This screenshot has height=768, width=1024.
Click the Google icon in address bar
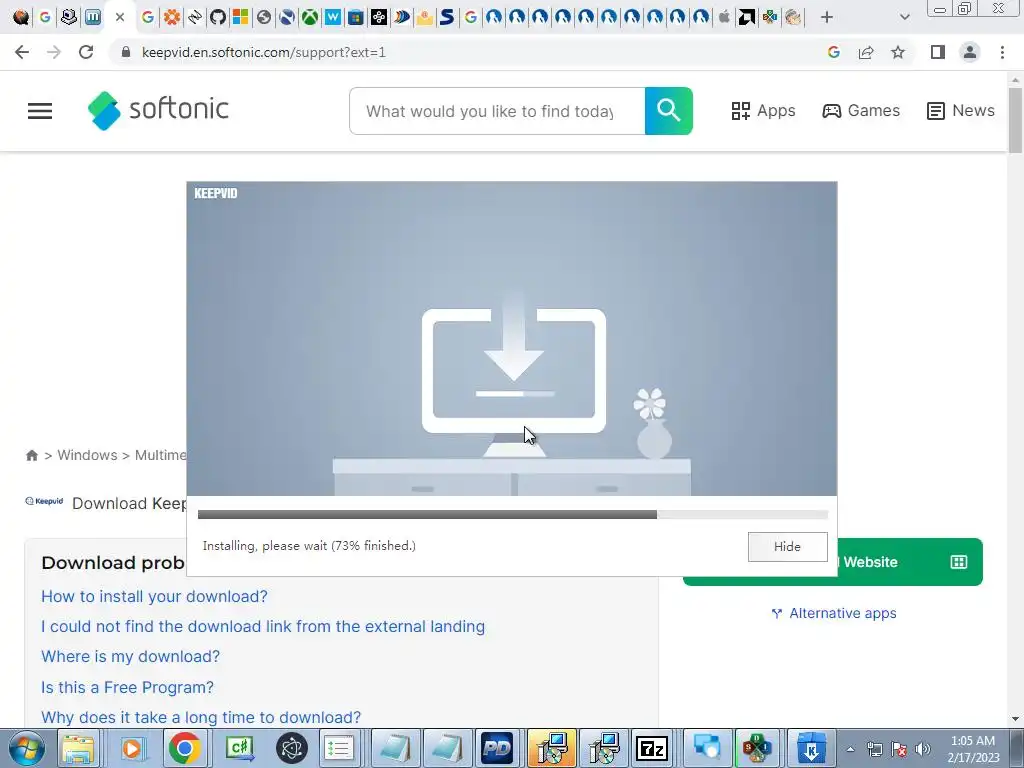[833, 52]
